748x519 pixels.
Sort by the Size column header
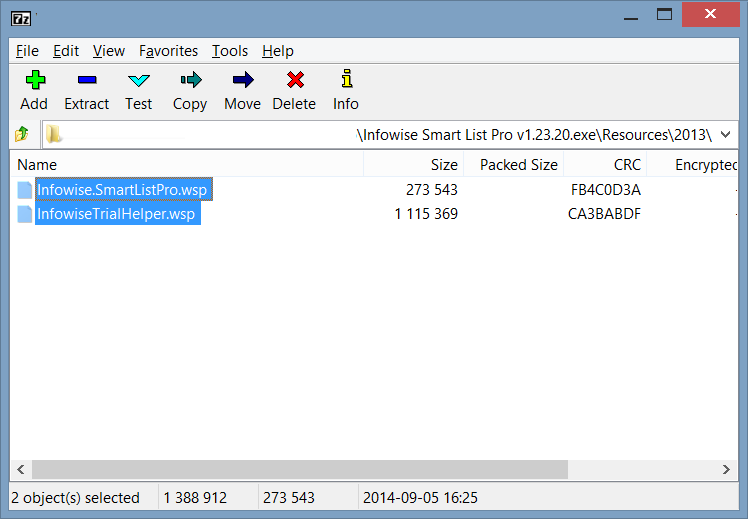pos(413,165)
